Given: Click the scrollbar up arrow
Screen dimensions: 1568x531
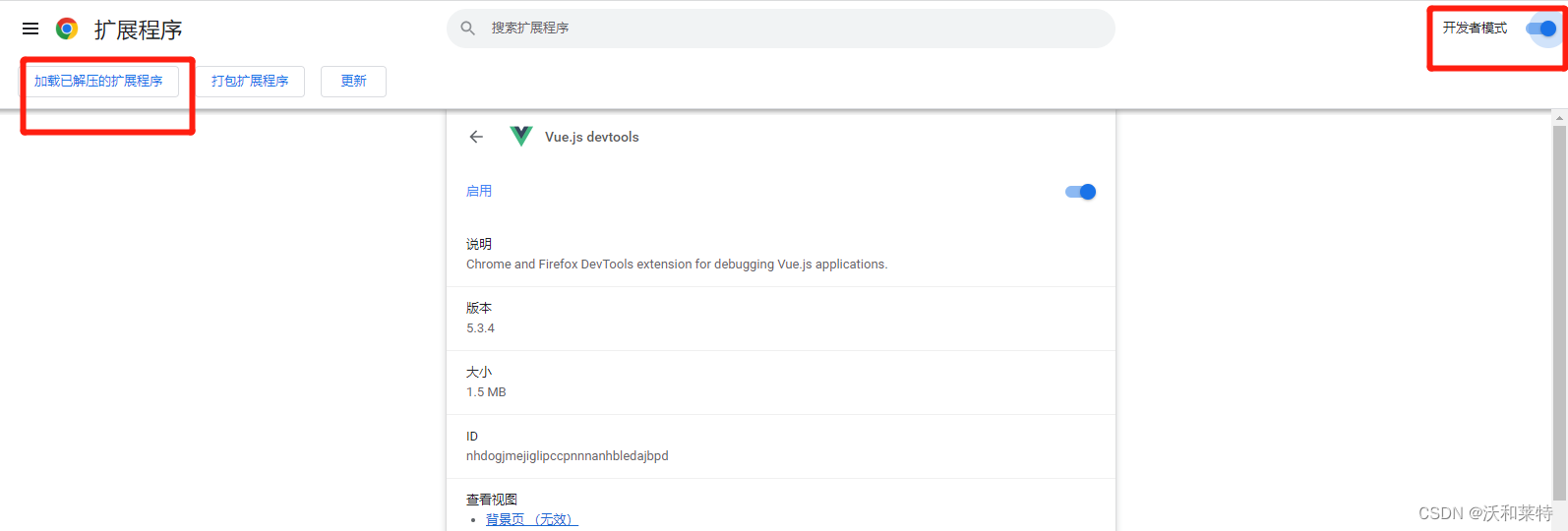Looking at the screenshot, I should 1559,117.
